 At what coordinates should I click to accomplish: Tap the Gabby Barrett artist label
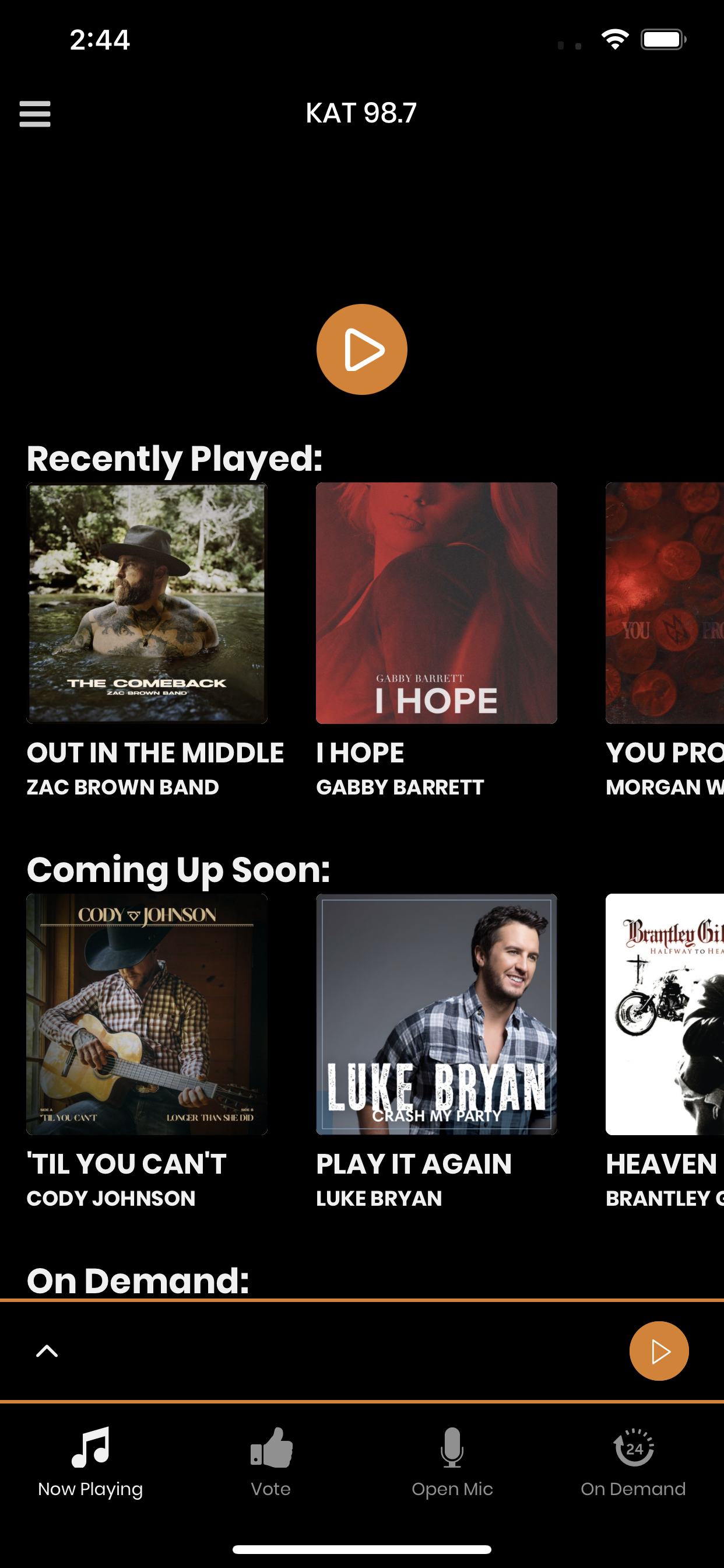pyautogui.click(x=400, y=787)
